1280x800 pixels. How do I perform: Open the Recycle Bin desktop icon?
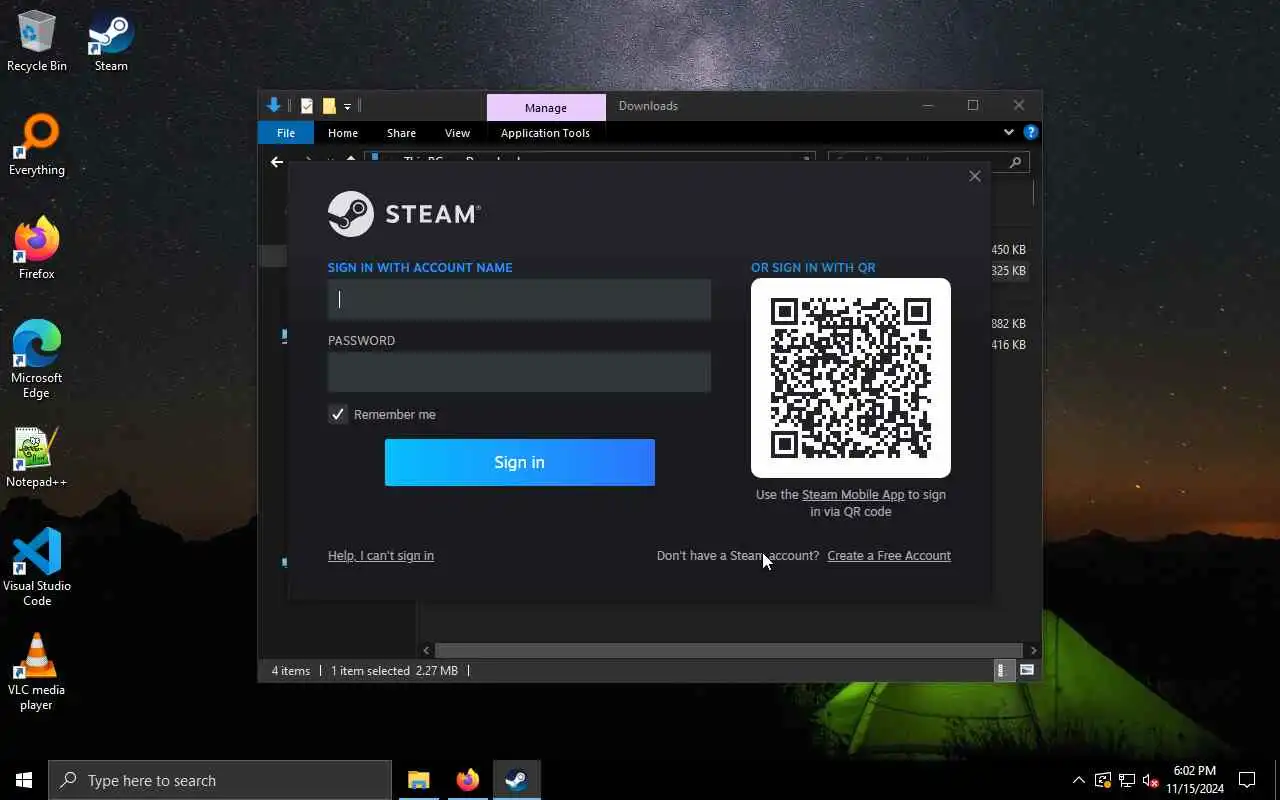point(37,42)
